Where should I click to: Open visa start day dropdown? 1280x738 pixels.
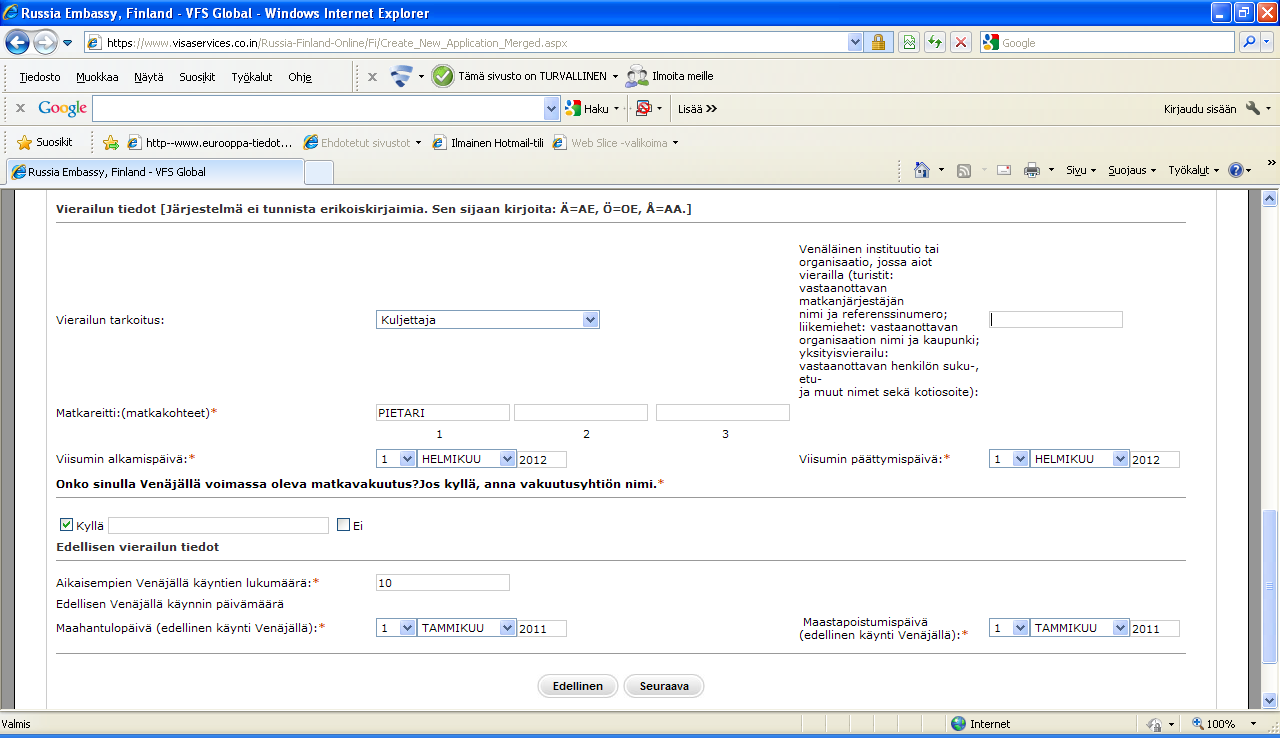[x=407, y=459]
